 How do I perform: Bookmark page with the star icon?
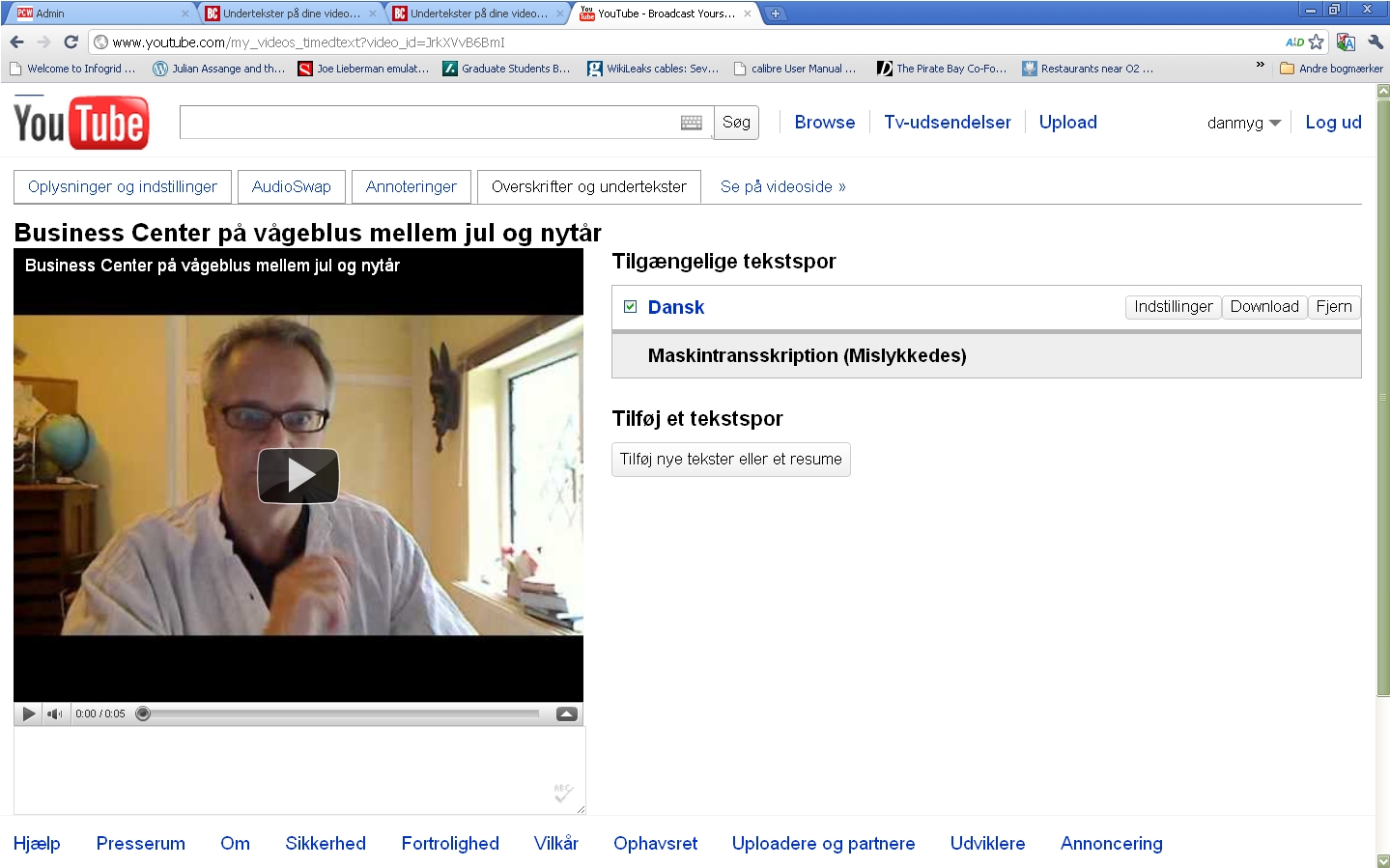pyautogui.click(x=1316, y=42)
